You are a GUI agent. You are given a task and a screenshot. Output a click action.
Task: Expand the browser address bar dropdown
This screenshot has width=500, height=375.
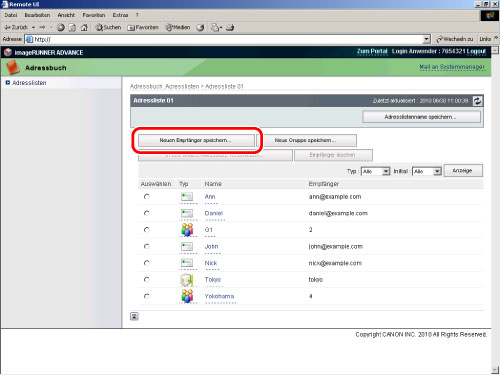pos(427,39)
